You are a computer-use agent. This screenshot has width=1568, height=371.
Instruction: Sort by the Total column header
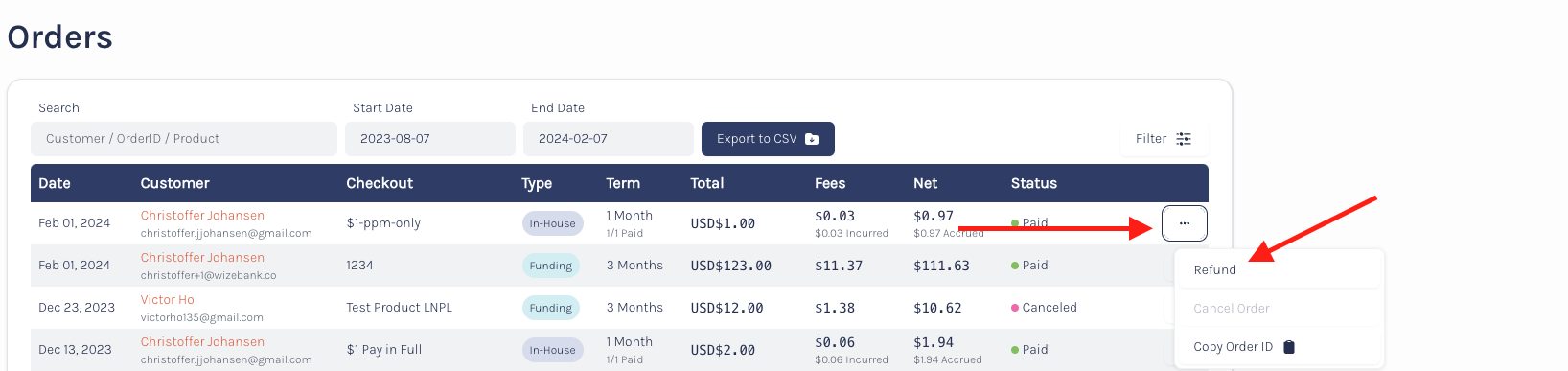(707, 183)
